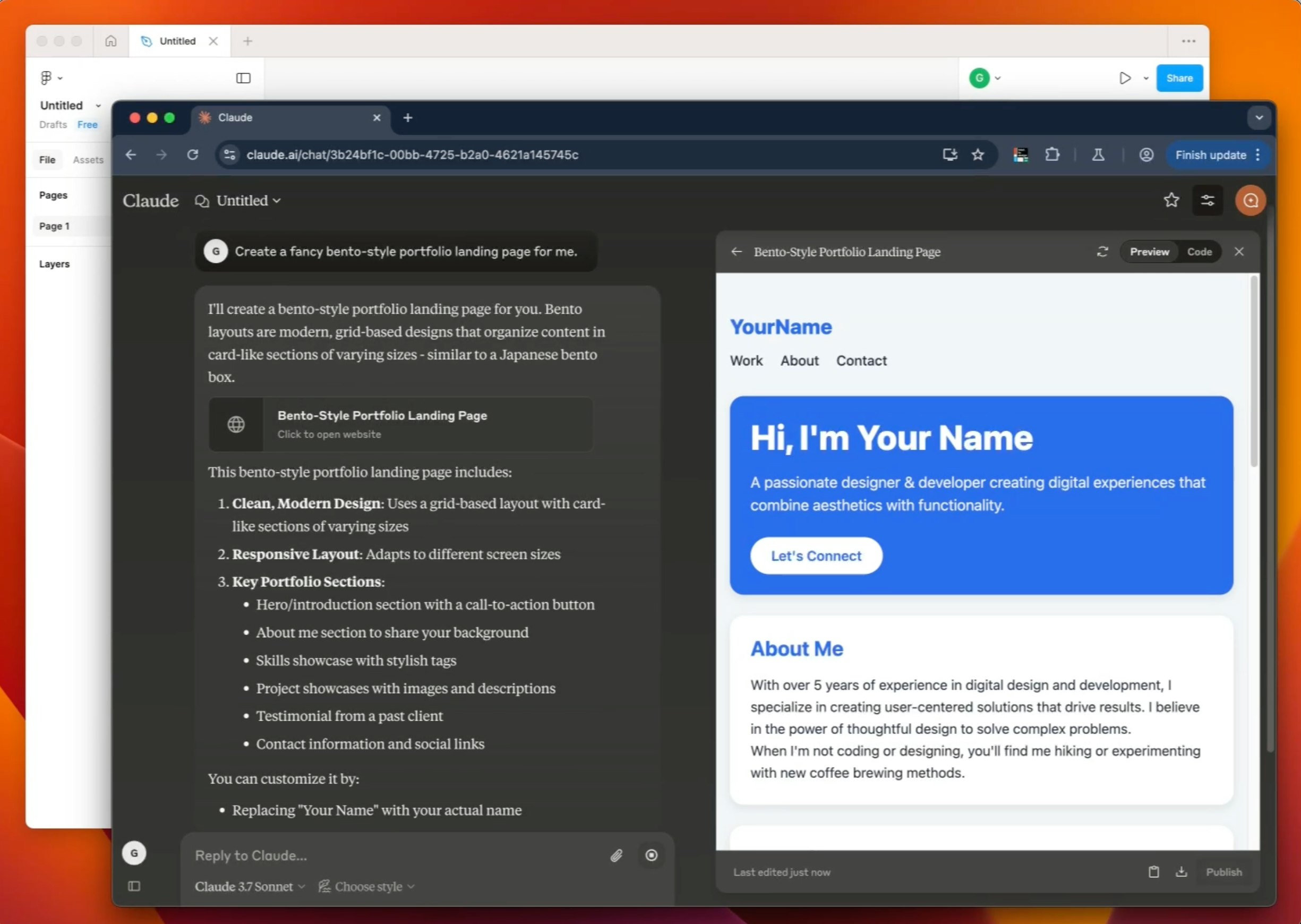
Task: Open the Bento-Style Portfolio Landing Page website card
Action: (400, 424)
